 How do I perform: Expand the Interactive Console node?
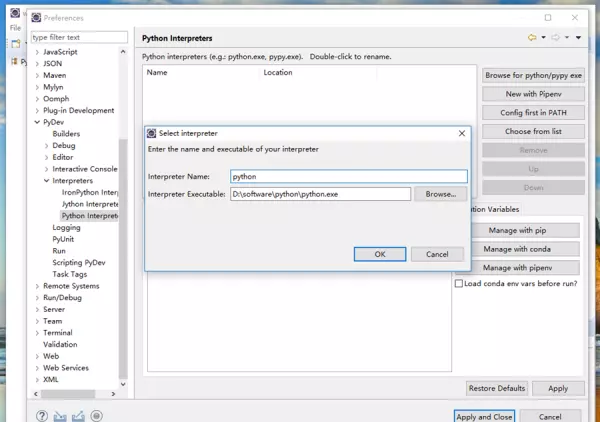[46, 169]
